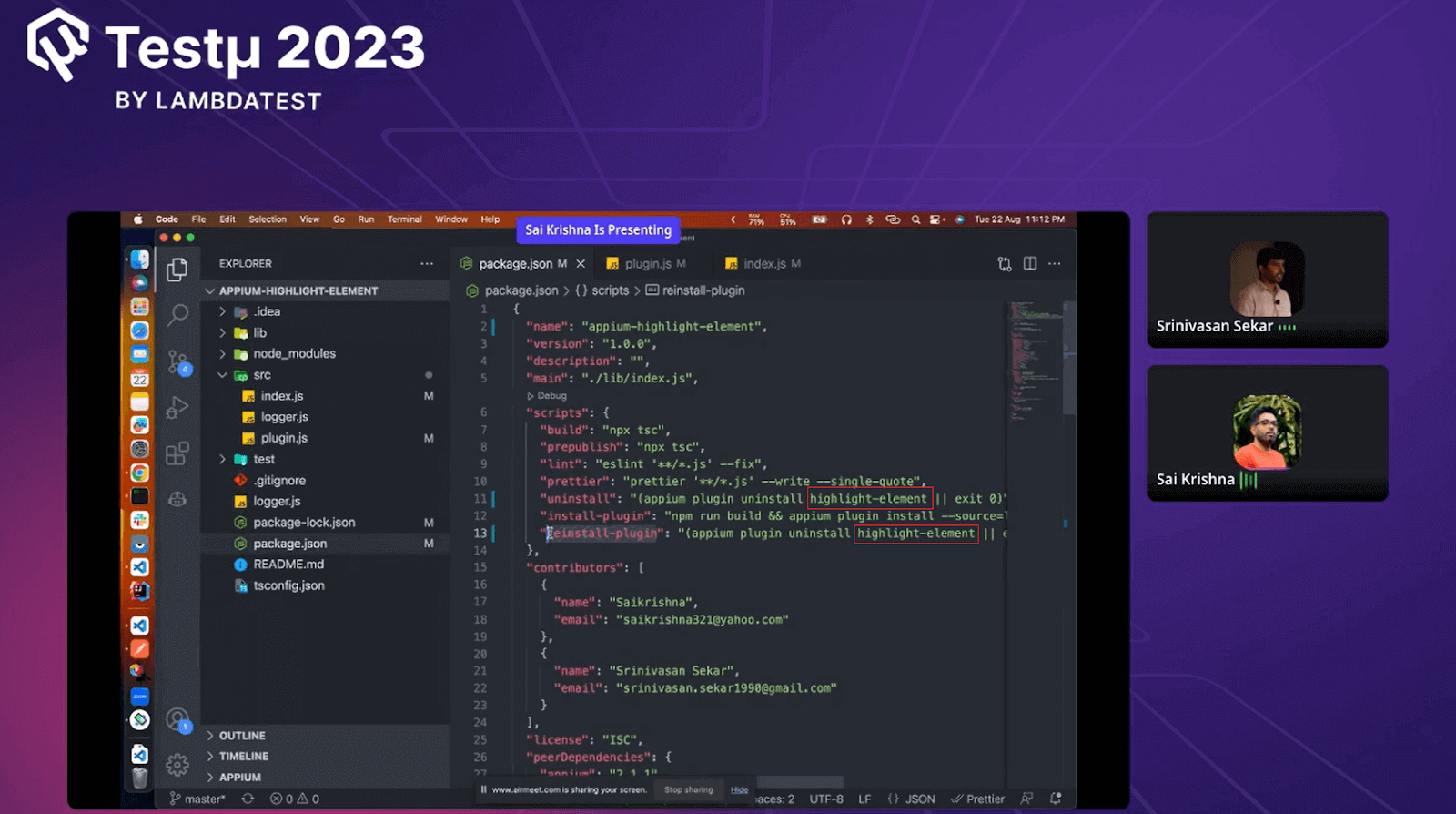Open the View menu
Image resolution: width=1456 pixels, height=814 pixels.
click(x=309, y=219)
